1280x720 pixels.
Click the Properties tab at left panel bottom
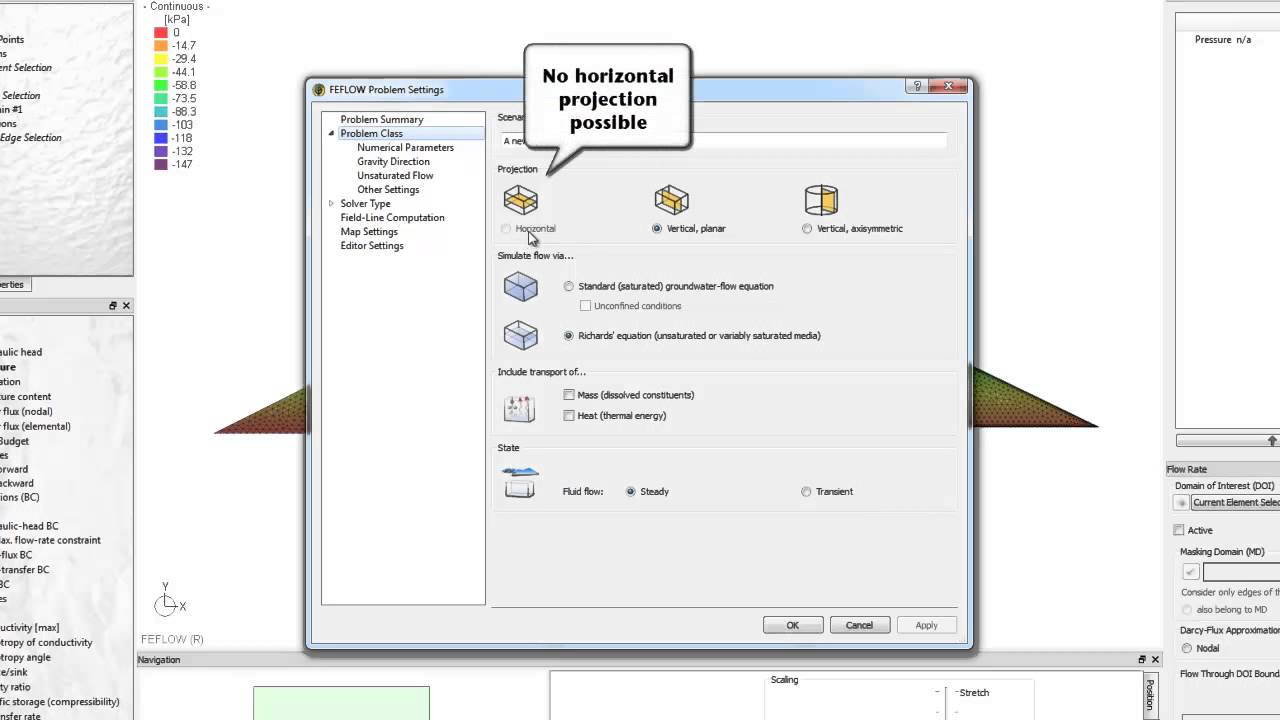(x=14, y=285)
